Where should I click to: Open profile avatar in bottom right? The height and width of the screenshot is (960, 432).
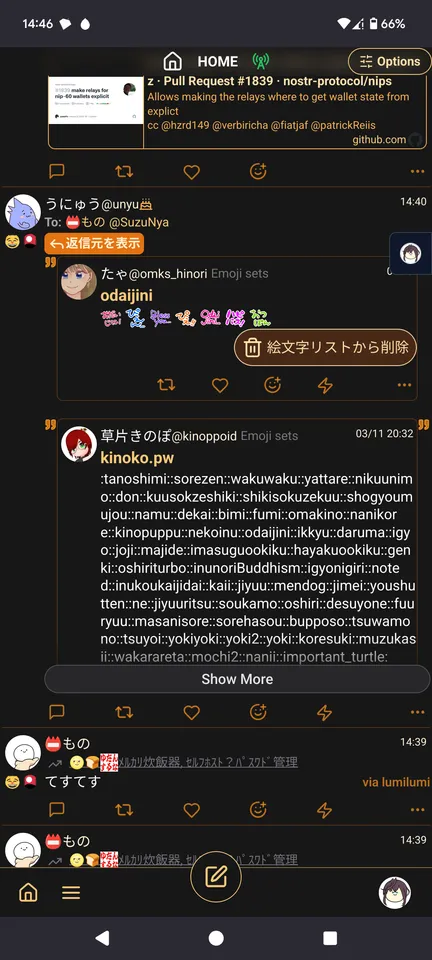click(395, 893)
